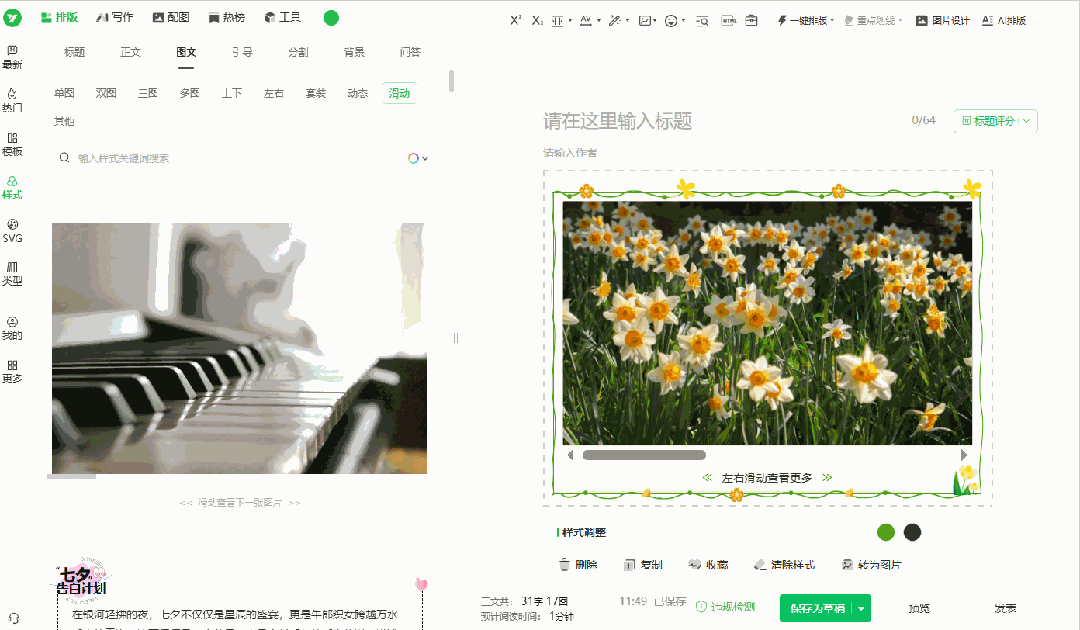Select the 双图 double-image filter
Screen dimensions: 1080x630
[106, 93]
